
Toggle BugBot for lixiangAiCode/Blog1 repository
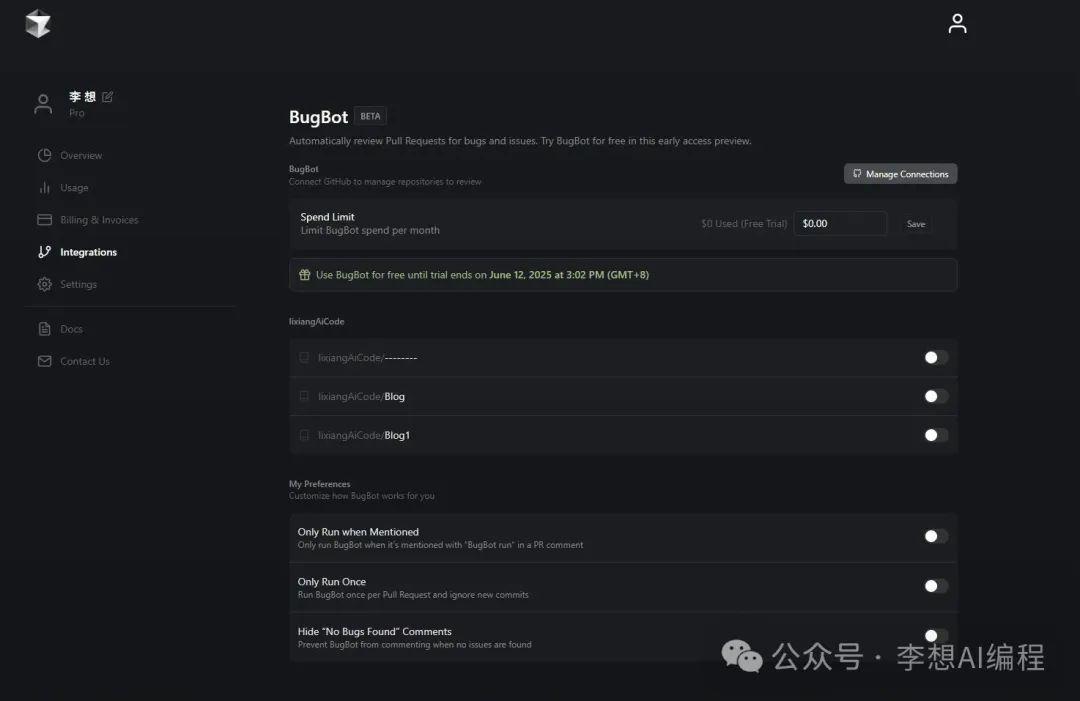point(935,435)
